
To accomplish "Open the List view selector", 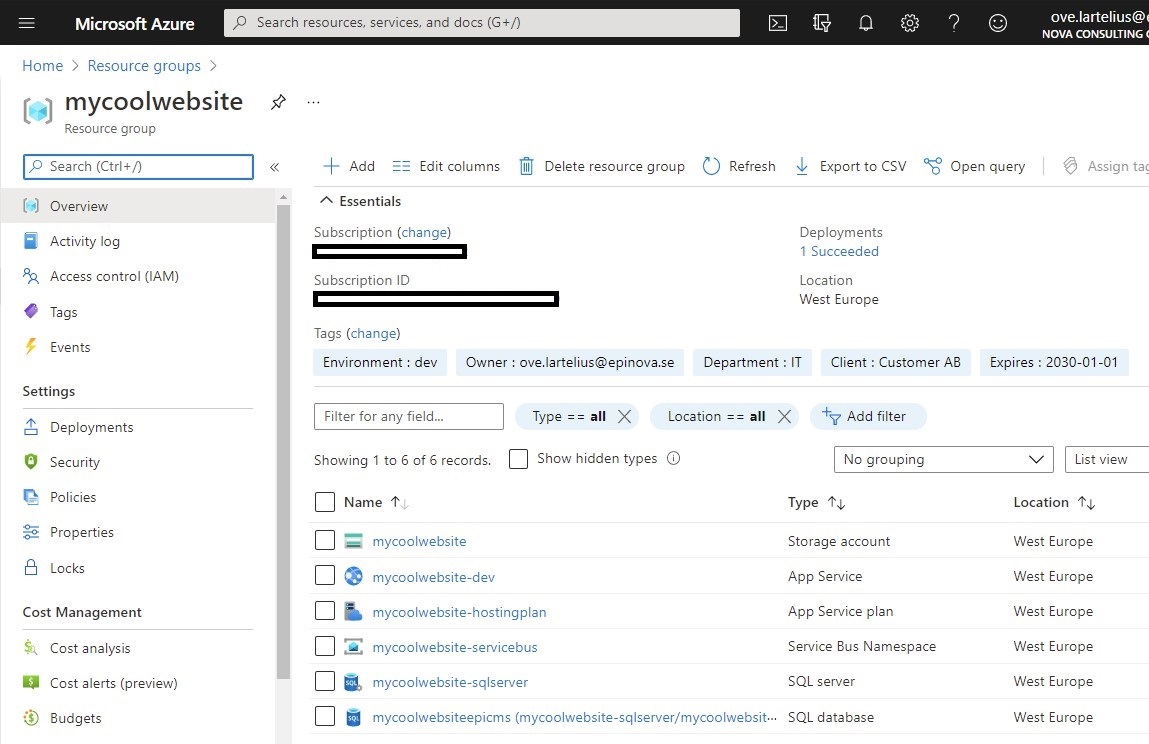I will point(1106,459).
